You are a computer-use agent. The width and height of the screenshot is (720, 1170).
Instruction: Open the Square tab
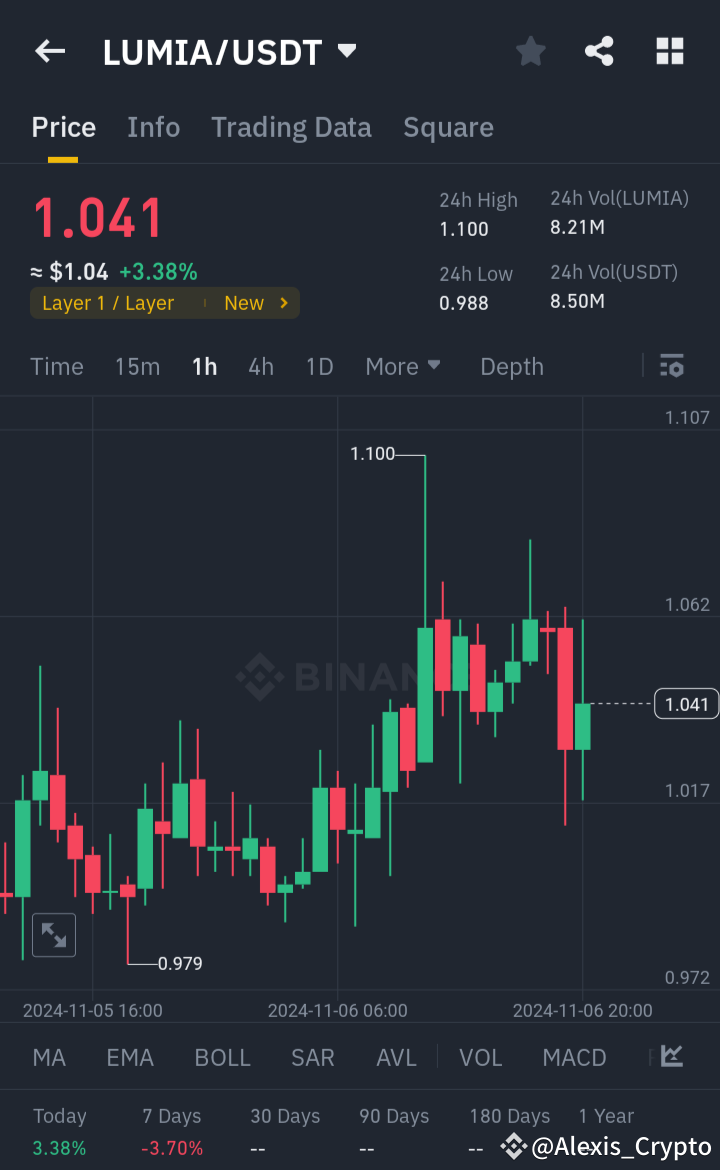pos(448,127)
